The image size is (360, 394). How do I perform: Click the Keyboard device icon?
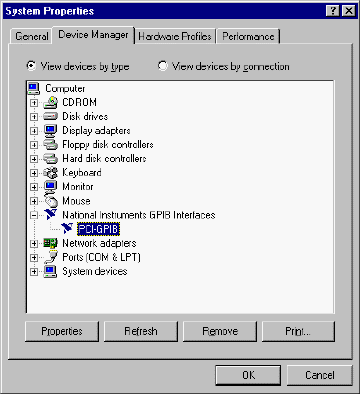(51, 173)
